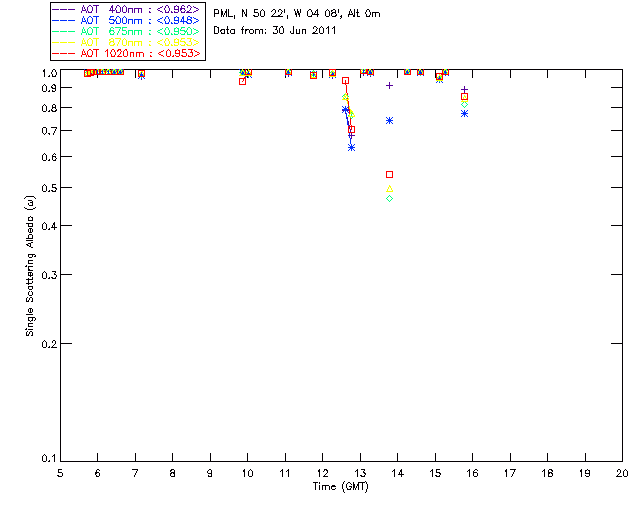
Task: Click the x-axis tick label 5
Action: point(60,473)
